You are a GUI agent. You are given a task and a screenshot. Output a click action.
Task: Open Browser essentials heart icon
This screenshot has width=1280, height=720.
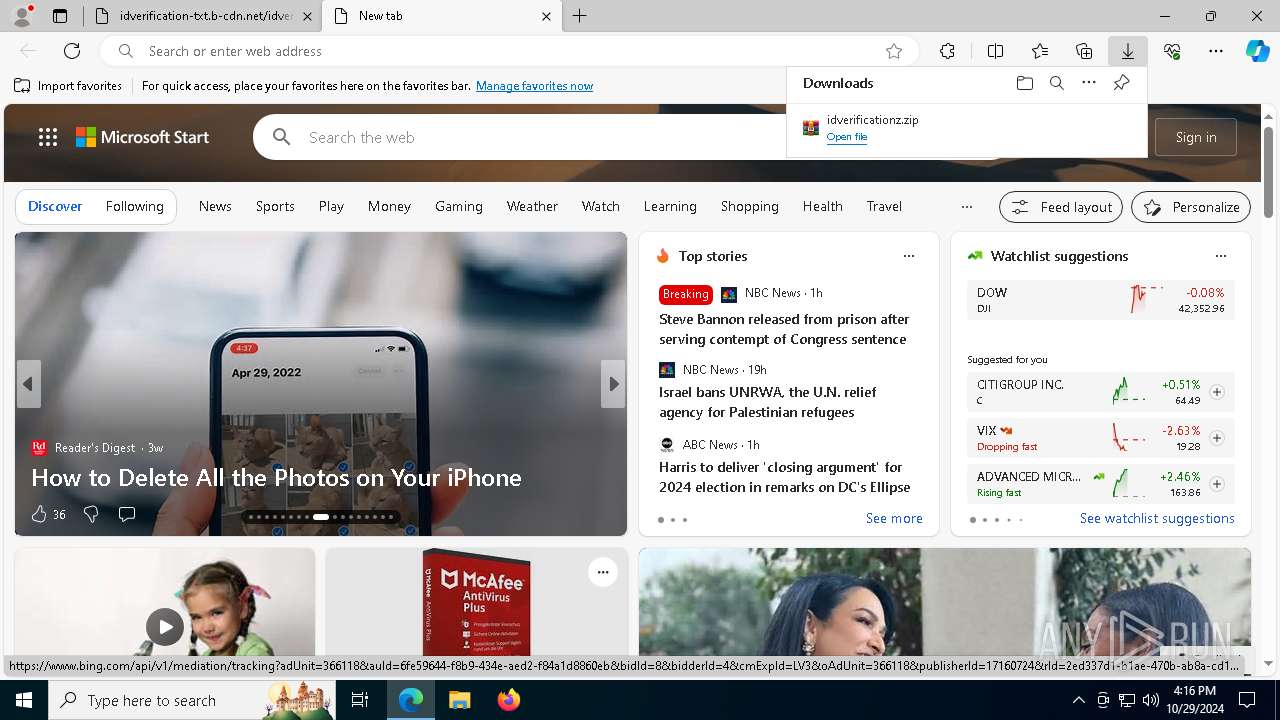1172,51
